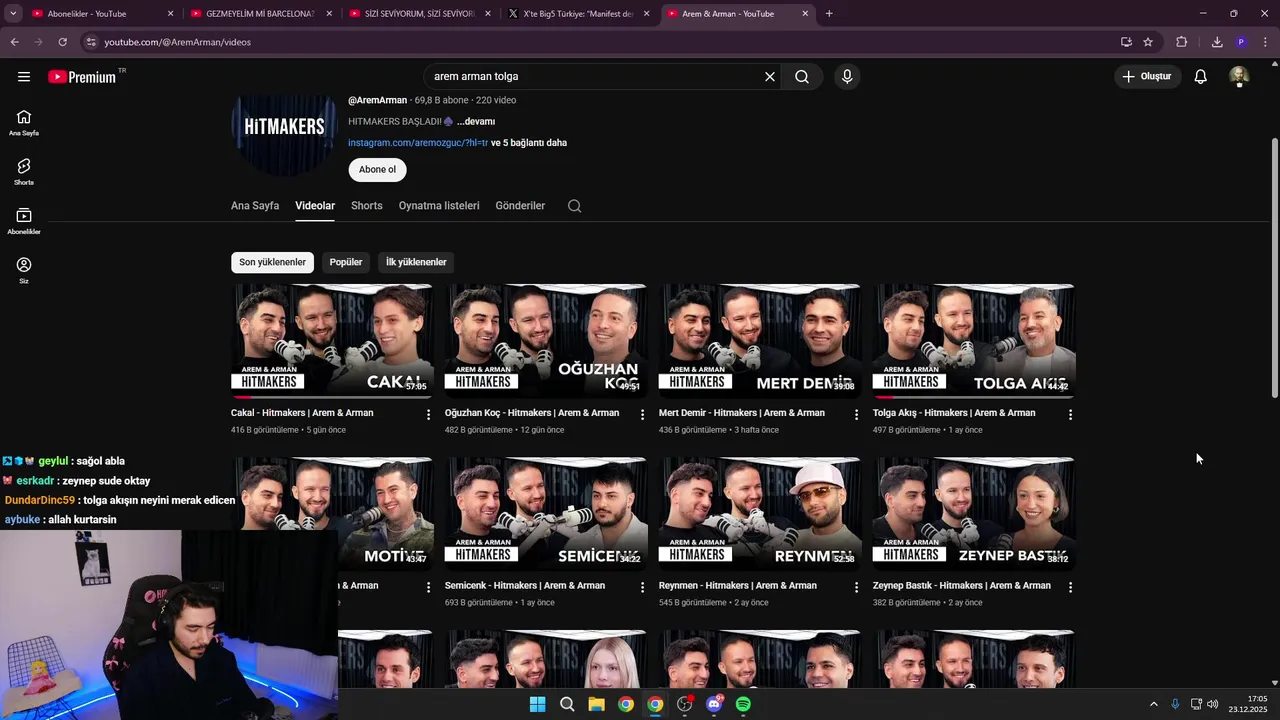The image size is (1280, 720).
Task: Open Chrome three-dot menu
Action: (1265, 42)
